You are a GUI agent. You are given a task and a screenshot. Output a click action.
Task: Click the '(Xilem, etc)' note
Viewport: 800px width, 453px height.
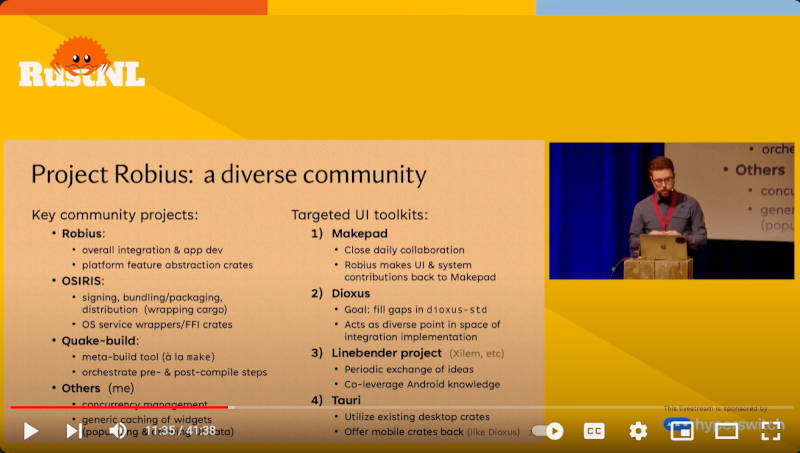(477, 354)
